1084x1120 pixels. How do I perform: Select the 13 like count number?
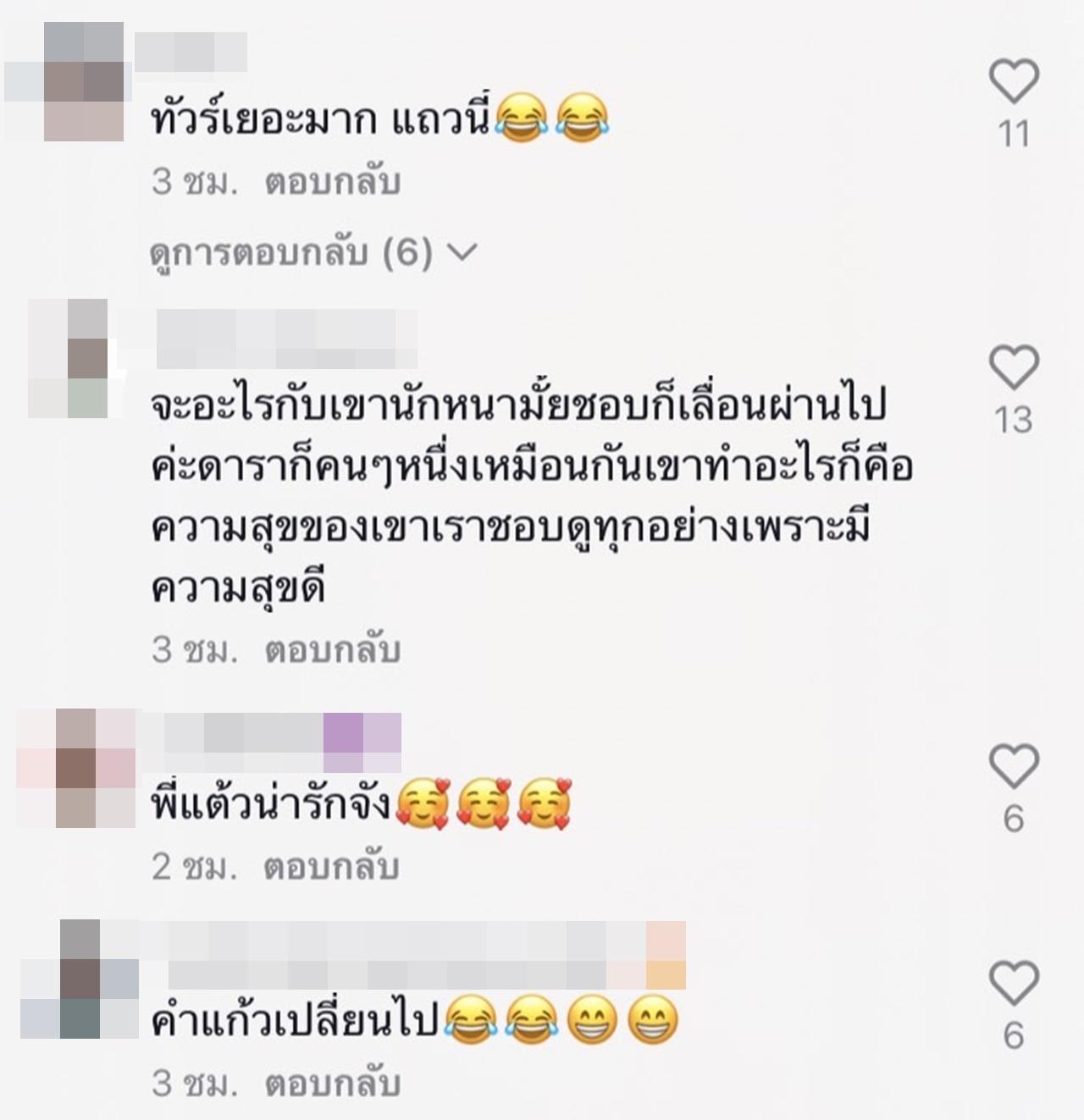(1014, 420)
